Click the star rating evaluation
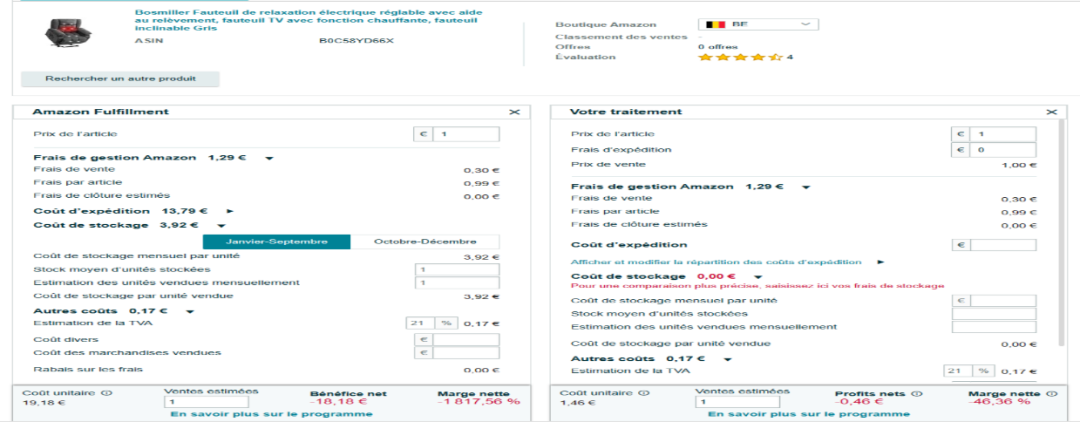Viewport: 1080px width, 422px height. [740, 57]
